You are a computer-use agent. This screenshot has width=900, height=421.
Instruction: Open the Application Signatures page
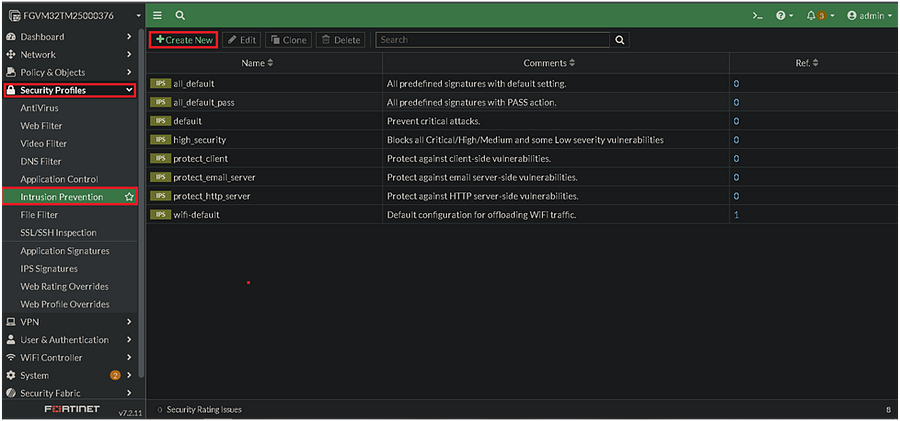pos(65,251)
